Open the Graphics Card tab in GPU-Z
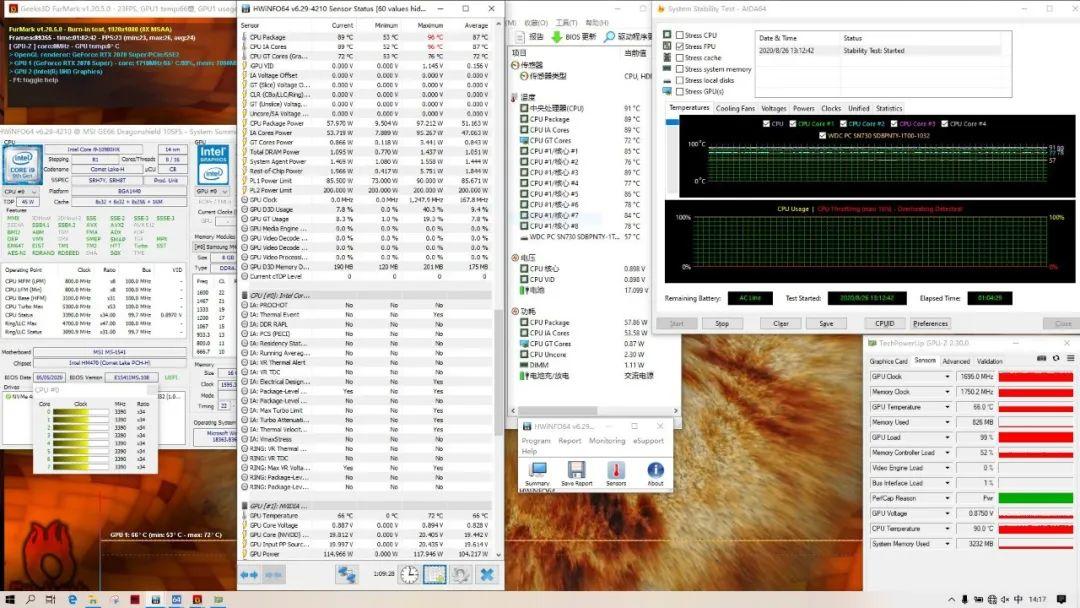 [x=888, y=361]
